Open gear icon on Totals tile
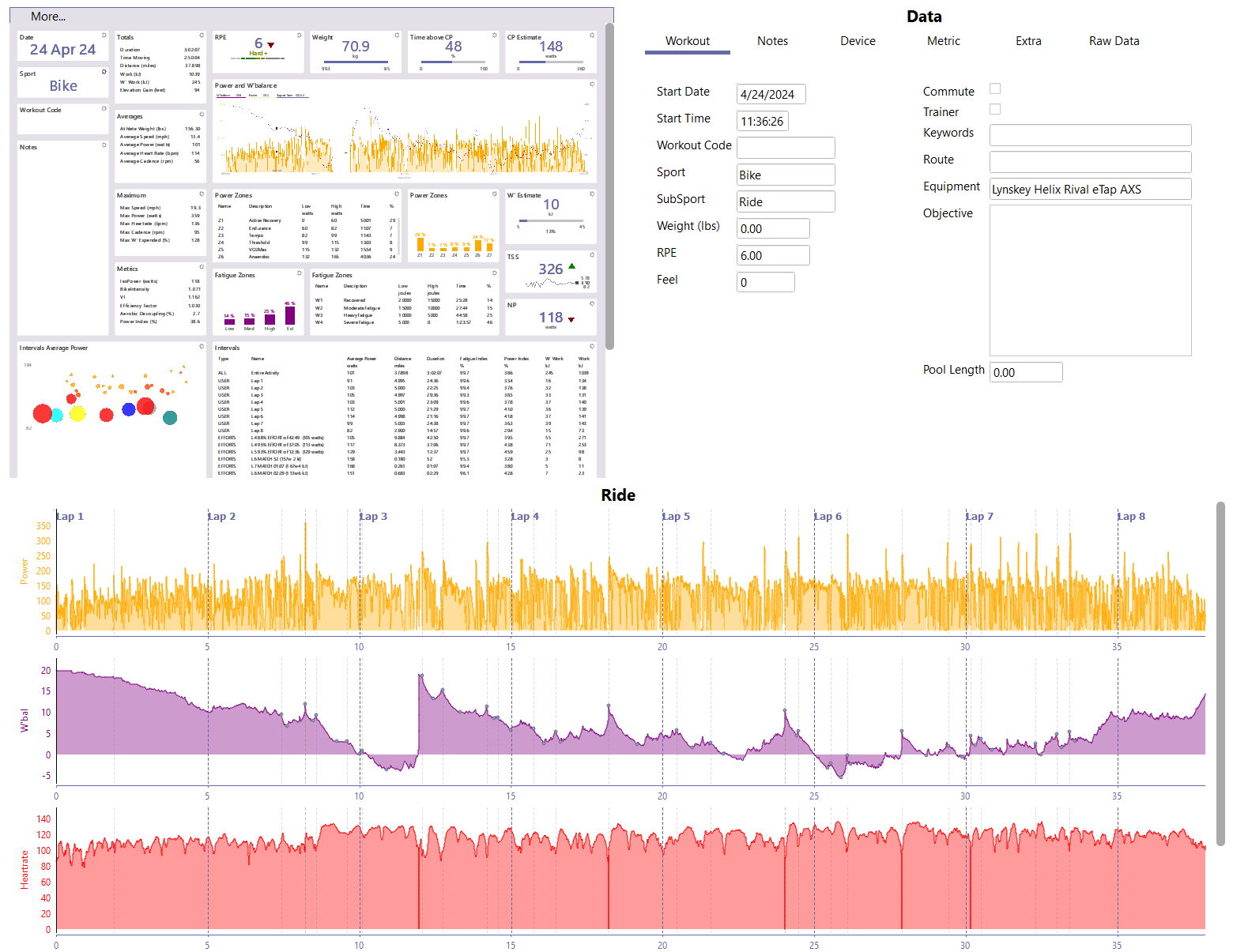Screen dimensions: 1233x952 (202, 36)
